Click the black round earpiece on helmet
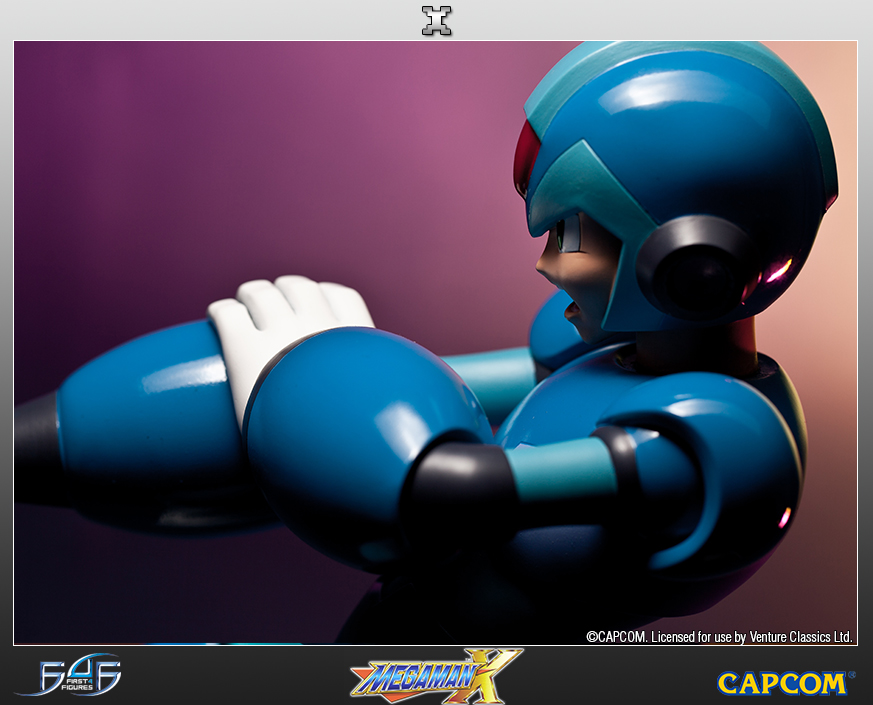This screenshot has width=873, height=705. (696, 266)
